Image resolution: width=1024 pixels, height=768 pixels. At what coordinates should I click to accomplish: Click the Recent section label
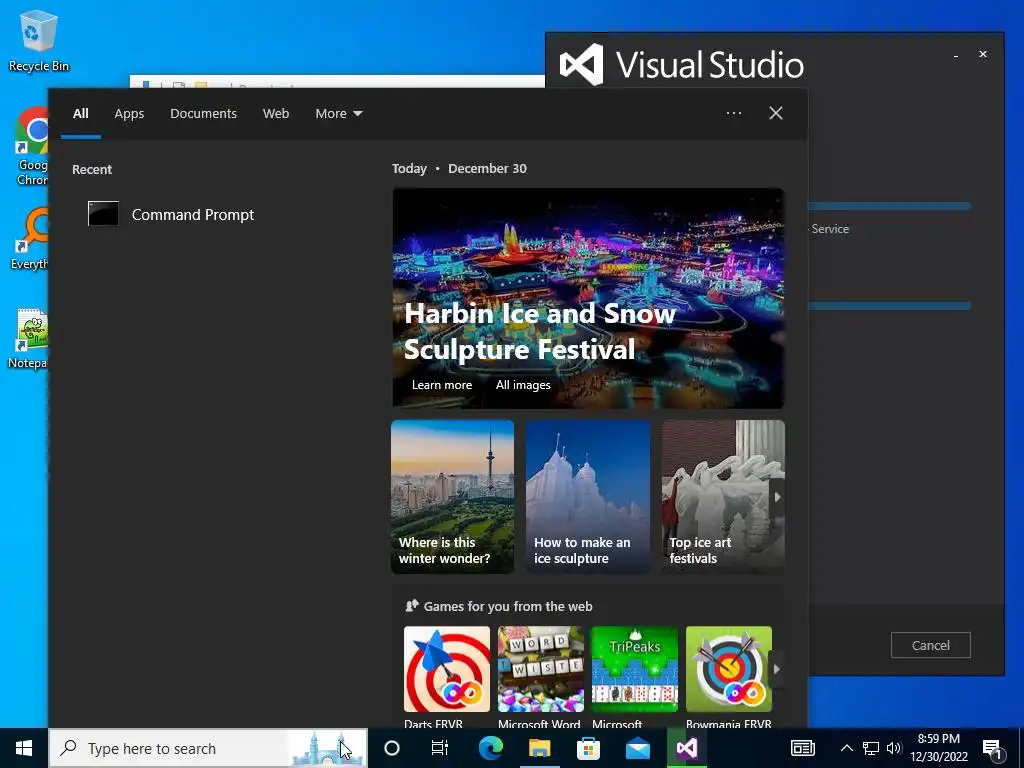(x=91, y=169)
